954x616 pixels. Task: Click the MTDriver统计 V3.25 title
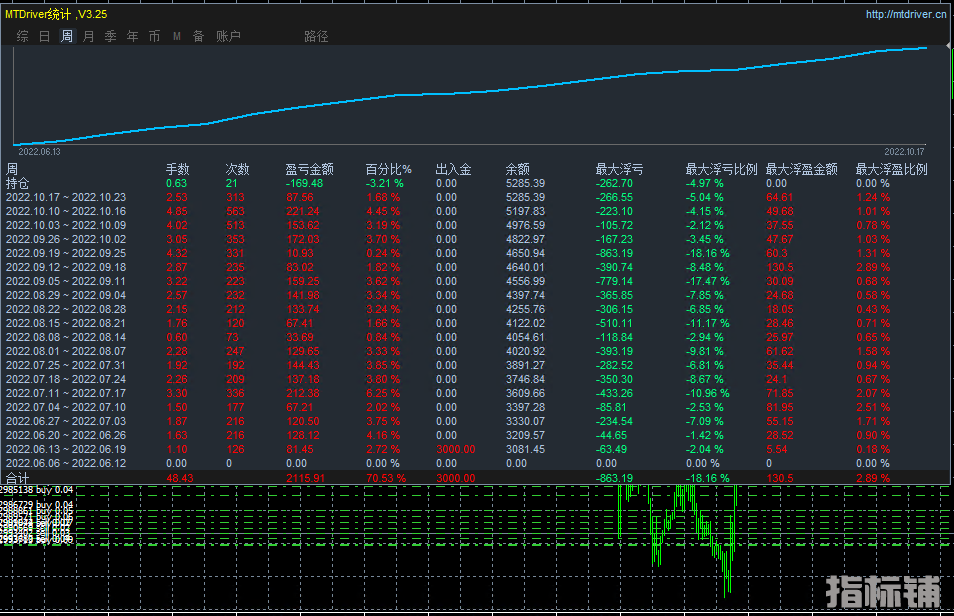[56, 14]
